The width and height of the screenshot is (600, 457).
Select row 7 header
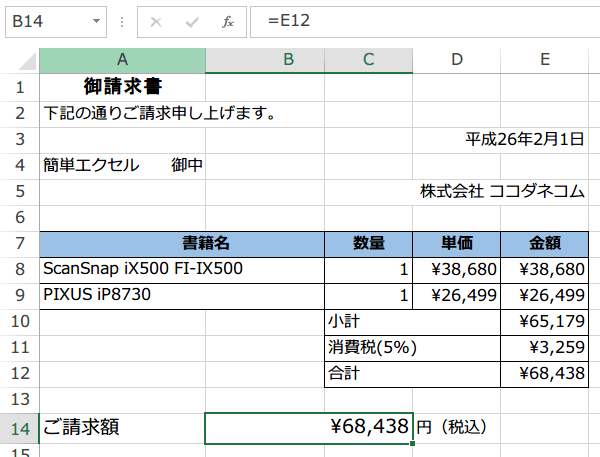[x=20, y=243]
